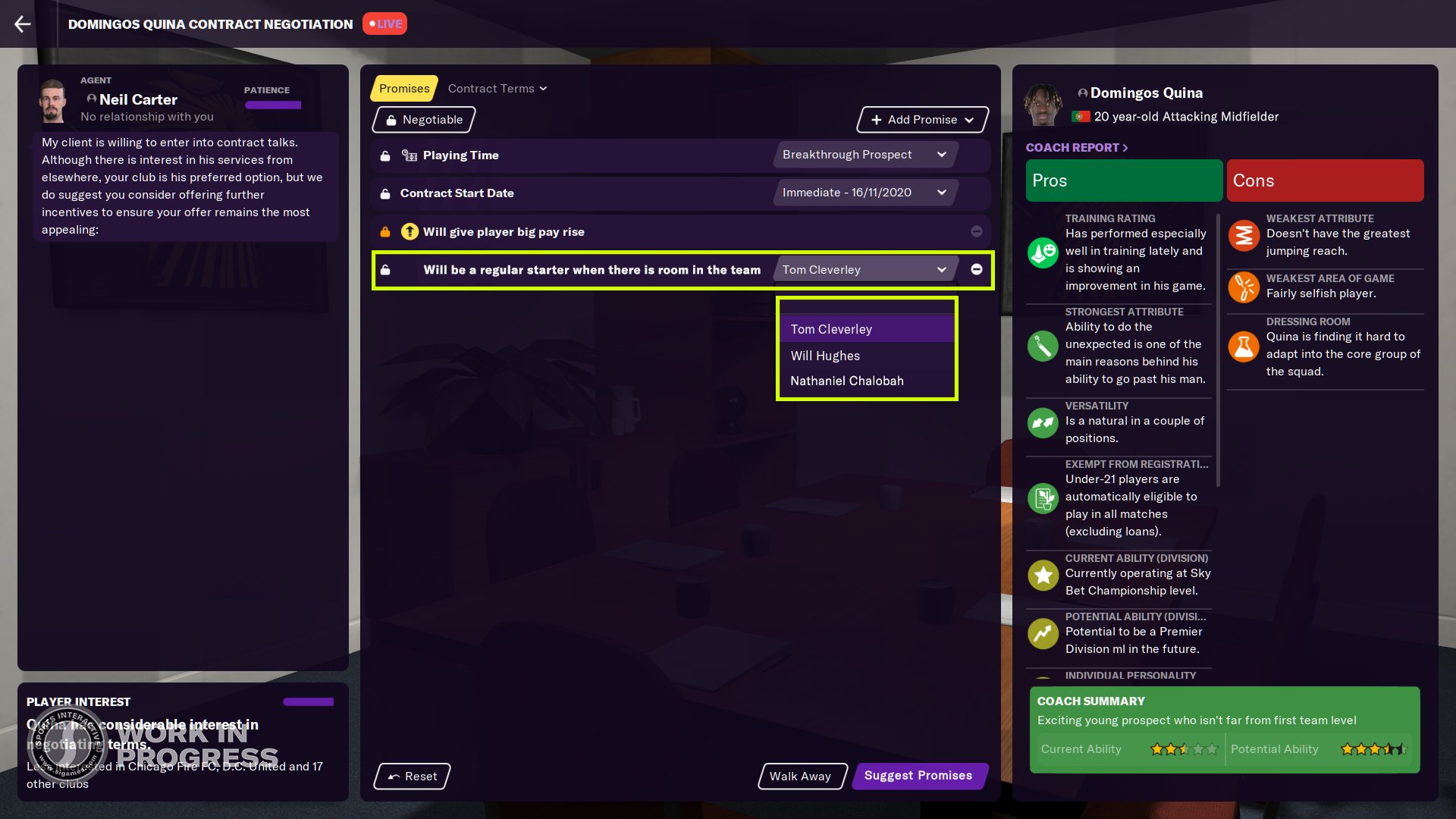This screenshot has height=819, width=1456.
Task: Remove the regular starter promise
Action: click(x=977, y=270)
